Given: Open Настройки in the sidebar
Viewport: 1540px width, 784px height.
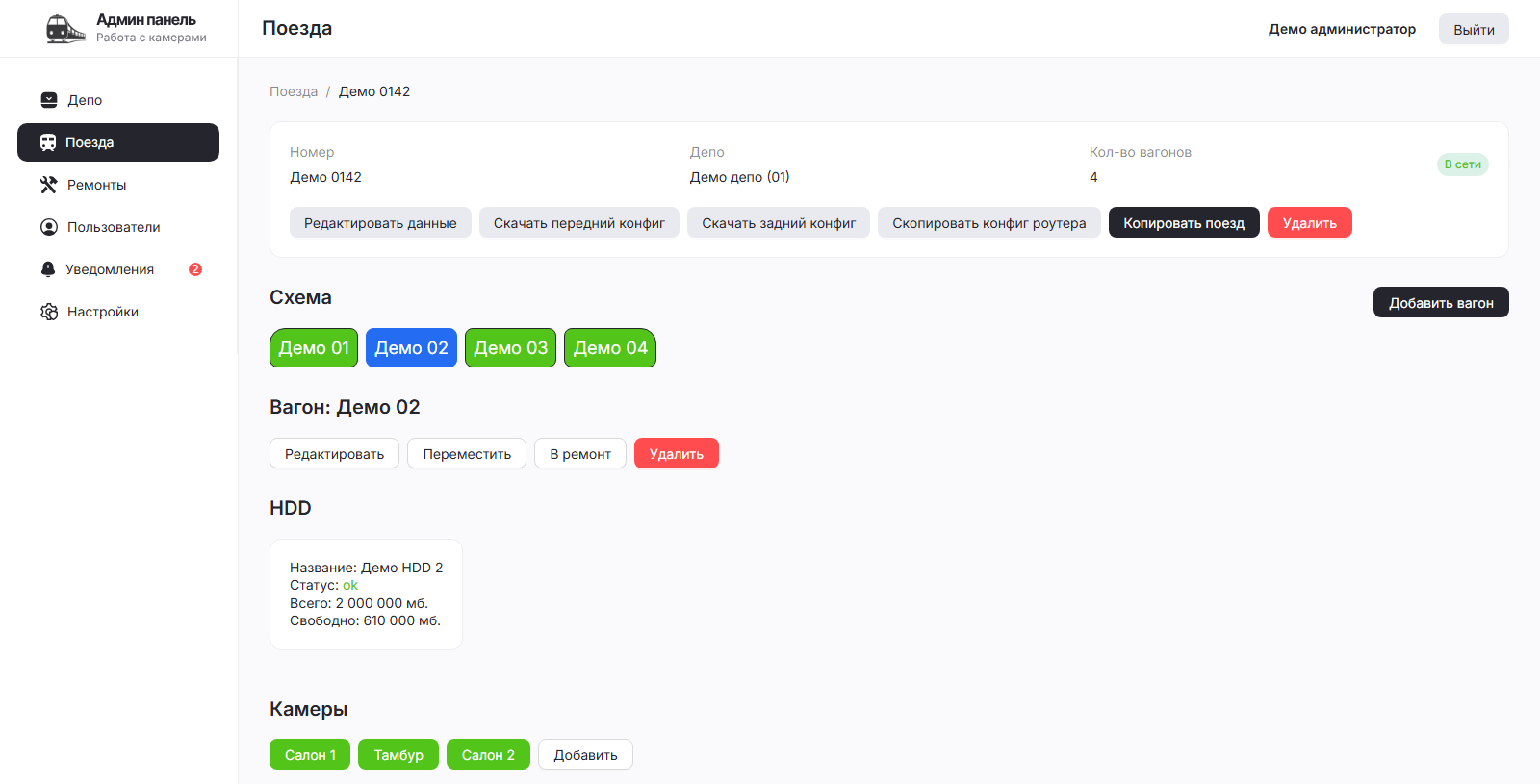Looking at the screenshot, I should [x=118, y=312].
